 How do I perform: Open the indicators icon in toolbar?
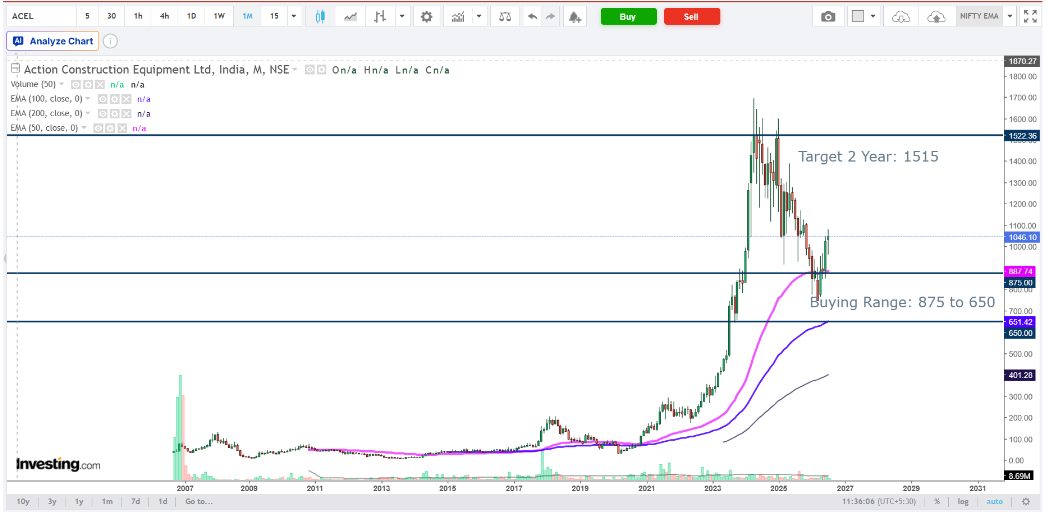458,17
